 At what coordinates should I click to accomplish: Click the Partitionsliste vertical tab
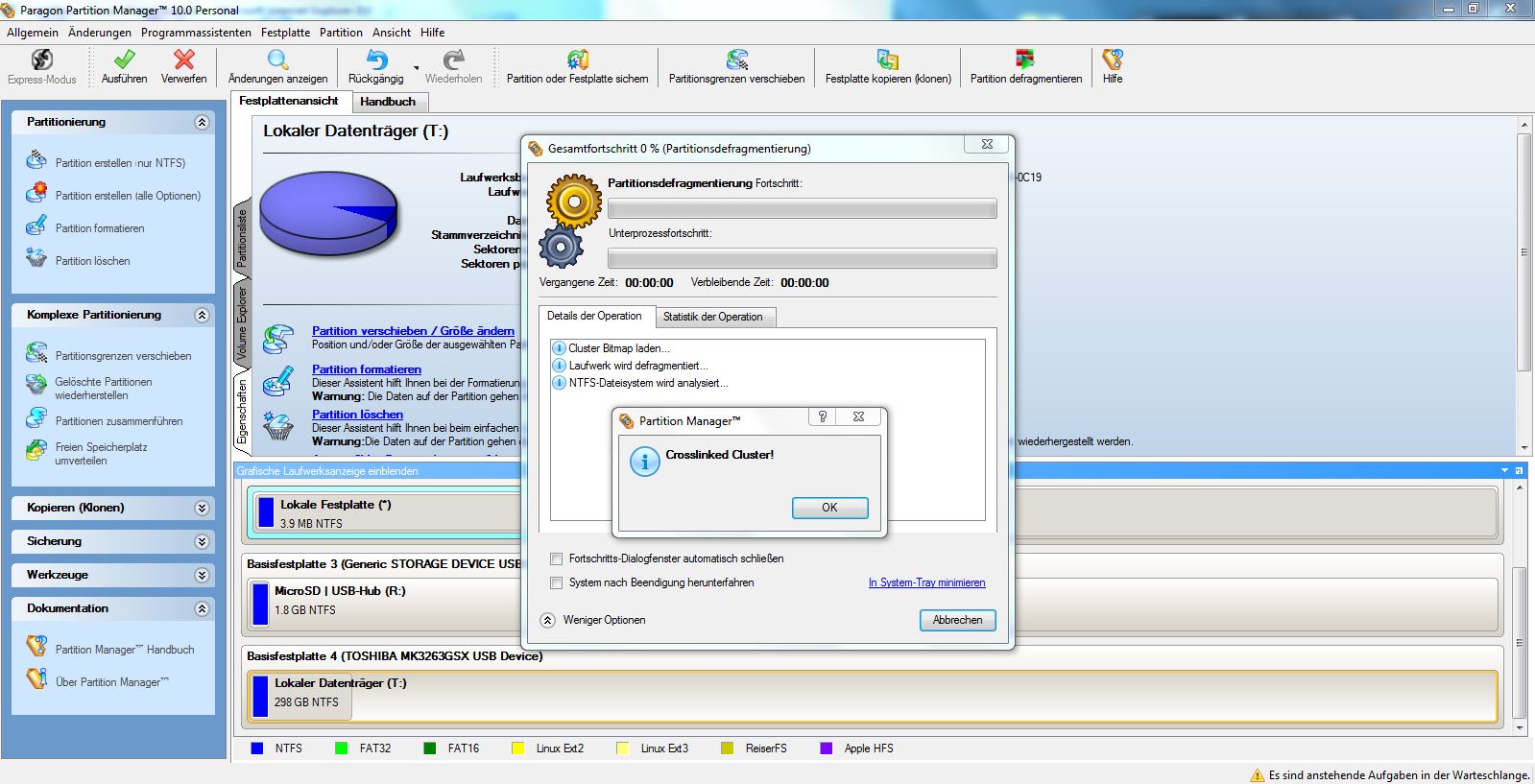point(242,237)
